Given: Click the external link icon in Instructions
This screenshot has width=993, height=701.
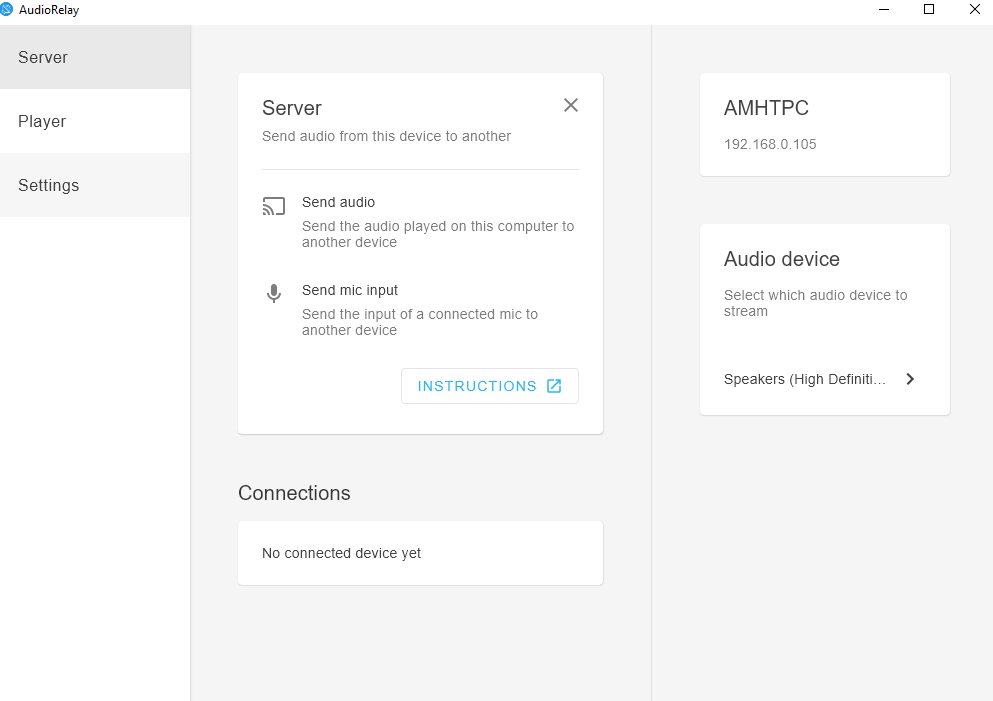Looking at the screenshot, I should [554, 386].
